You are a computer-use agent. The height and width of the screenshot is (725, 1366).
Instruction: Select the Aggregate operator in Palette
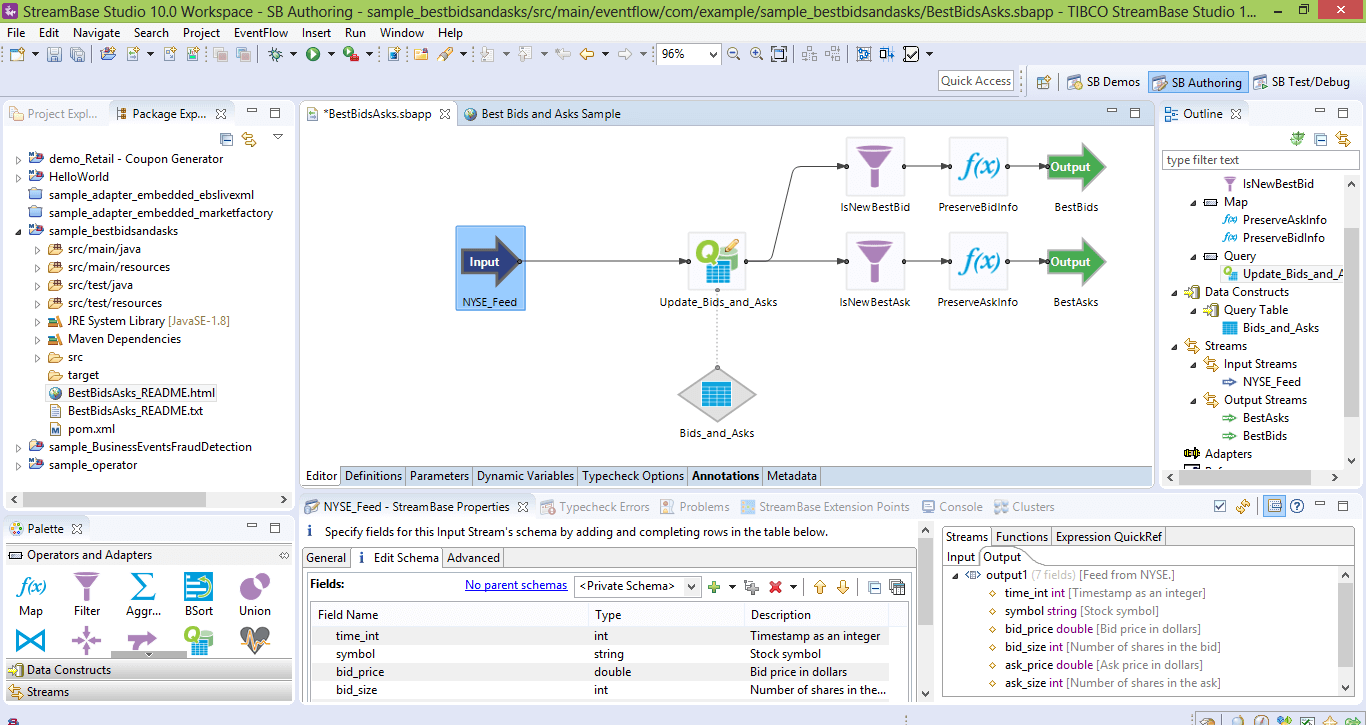[143, 594]
